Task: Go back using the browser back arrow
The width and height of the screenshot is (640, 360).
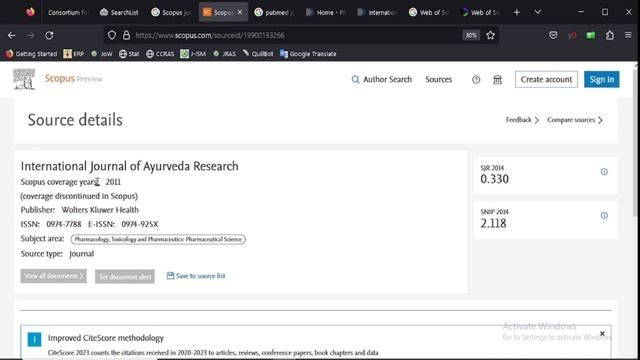Action: (x=11, y=36)
